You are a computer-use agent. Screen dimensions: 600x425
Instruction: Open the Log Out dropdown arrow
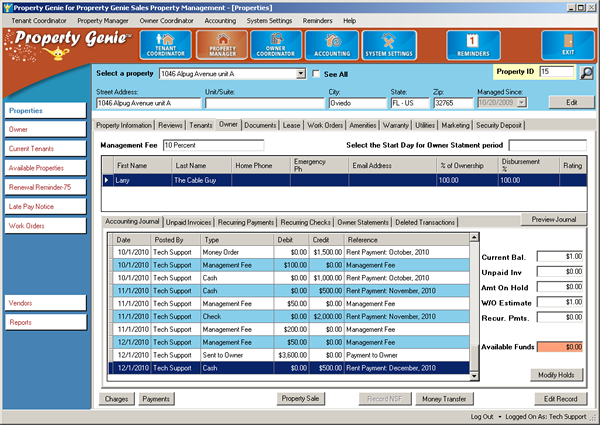(499, 417)
